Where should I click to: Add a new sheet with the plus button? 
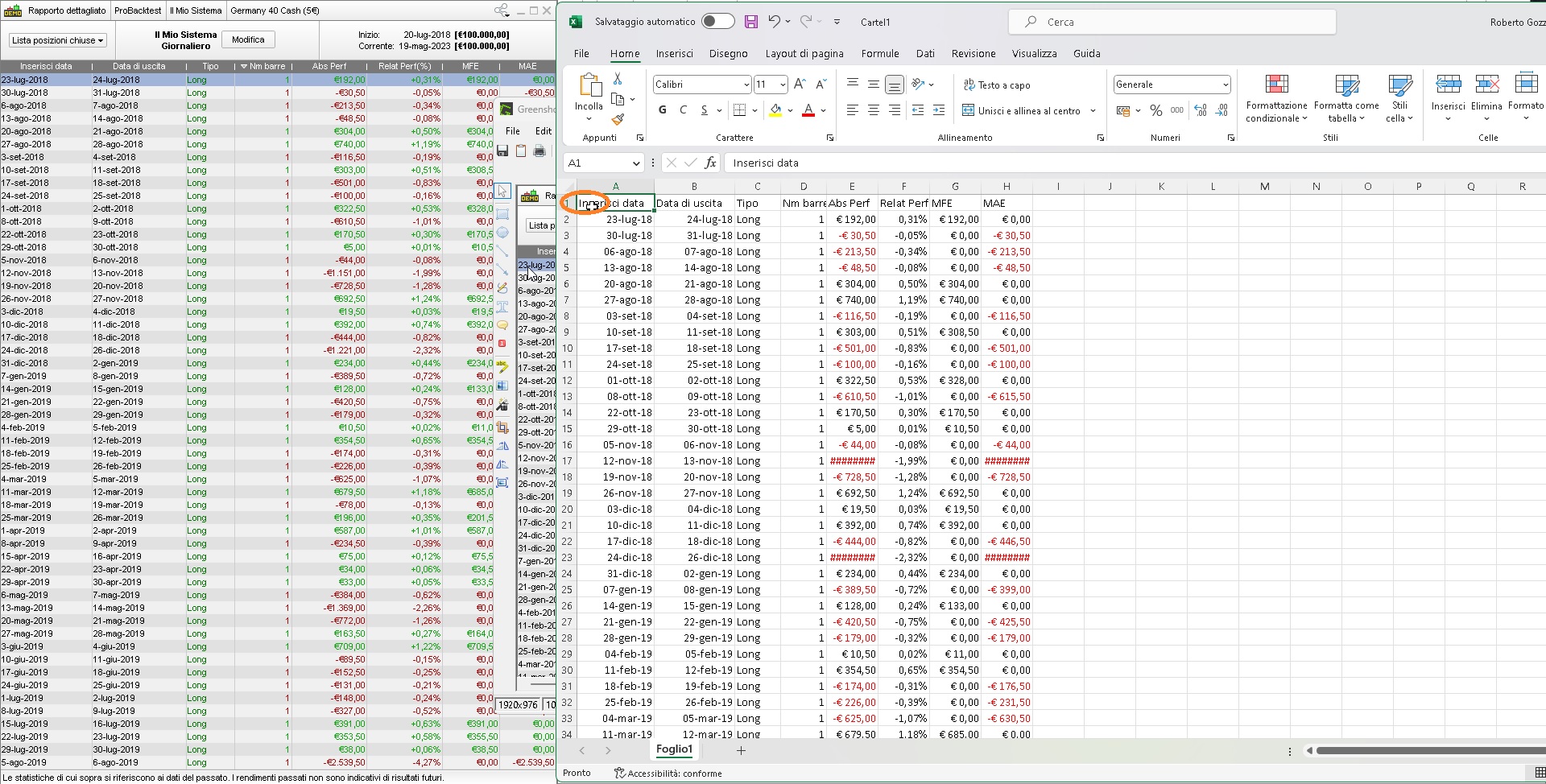[x=741, y=750]
